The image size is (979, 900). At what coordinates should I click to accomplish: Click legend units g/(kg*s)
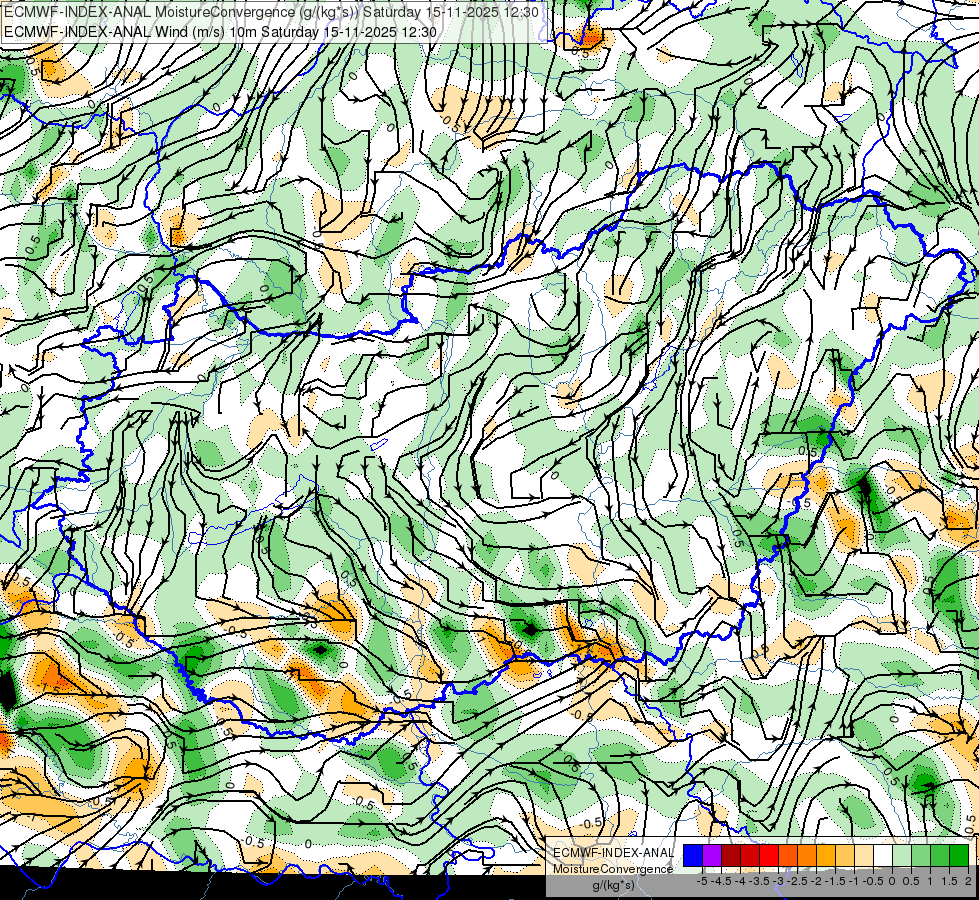click(x=613, y=885)
